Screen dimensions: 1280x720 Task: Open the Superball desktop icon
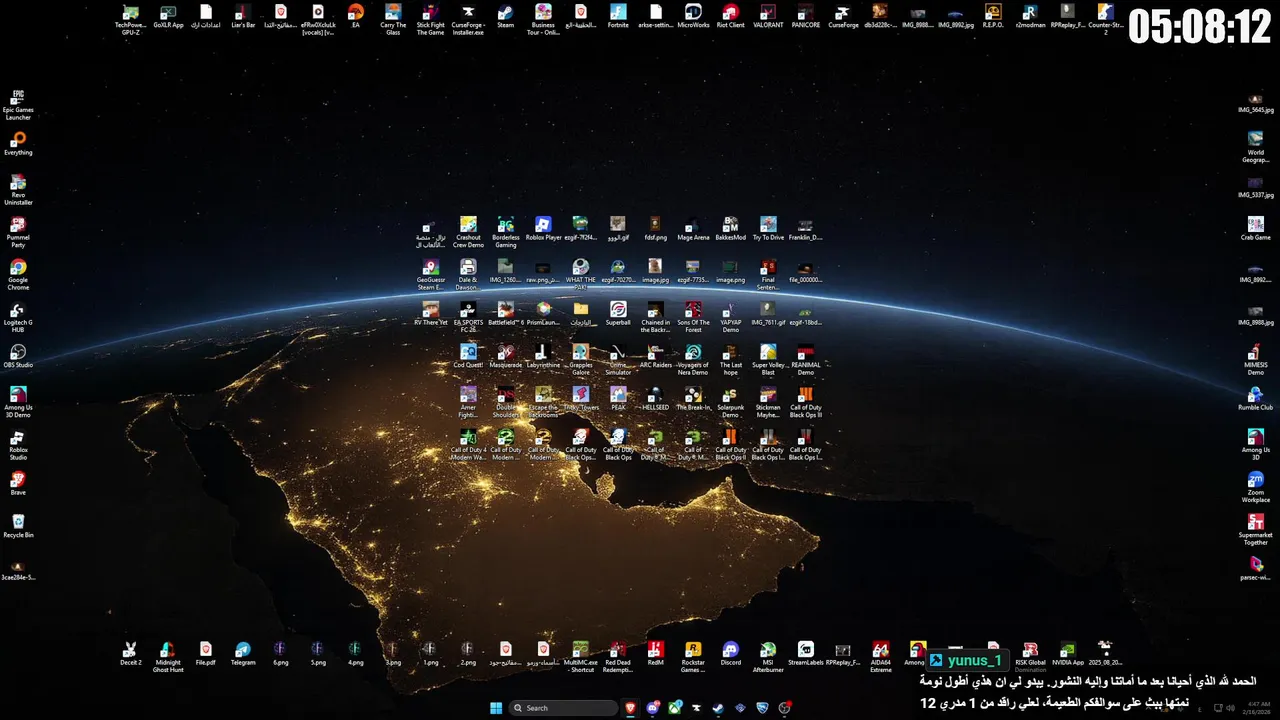click(618, 314)
